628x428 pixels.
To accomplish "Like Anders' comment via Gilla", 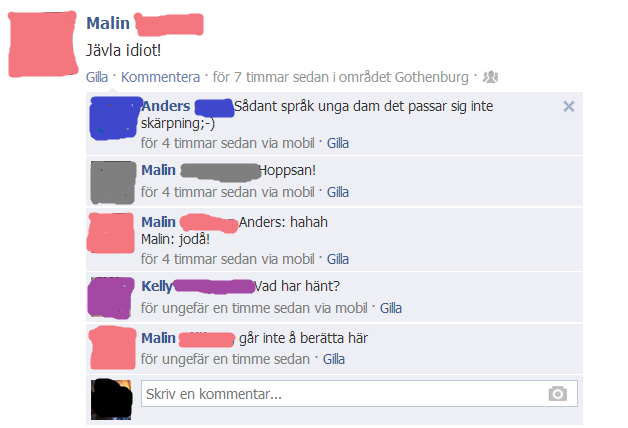I will click(338, 143).
